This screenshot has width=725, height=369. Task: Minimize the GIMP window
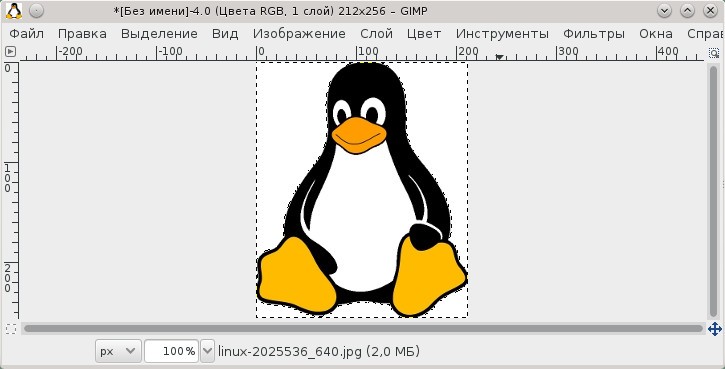tap(664, 11)
